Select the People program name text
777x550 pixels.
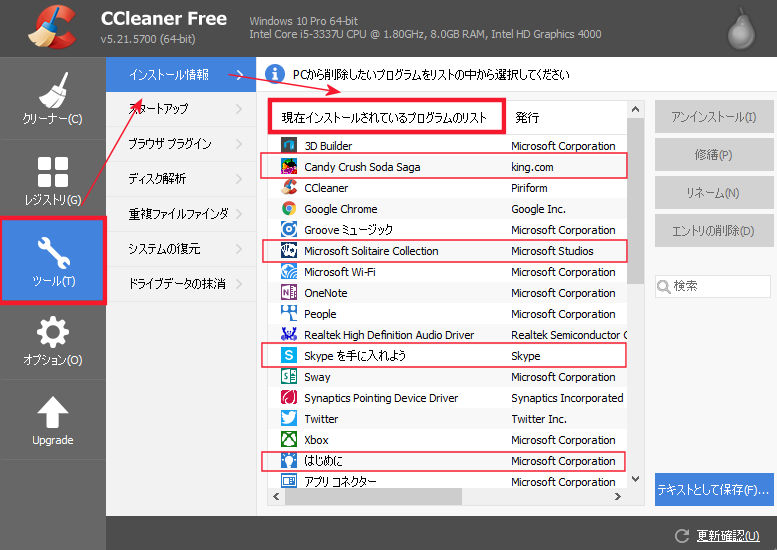[x=320, y=314]
